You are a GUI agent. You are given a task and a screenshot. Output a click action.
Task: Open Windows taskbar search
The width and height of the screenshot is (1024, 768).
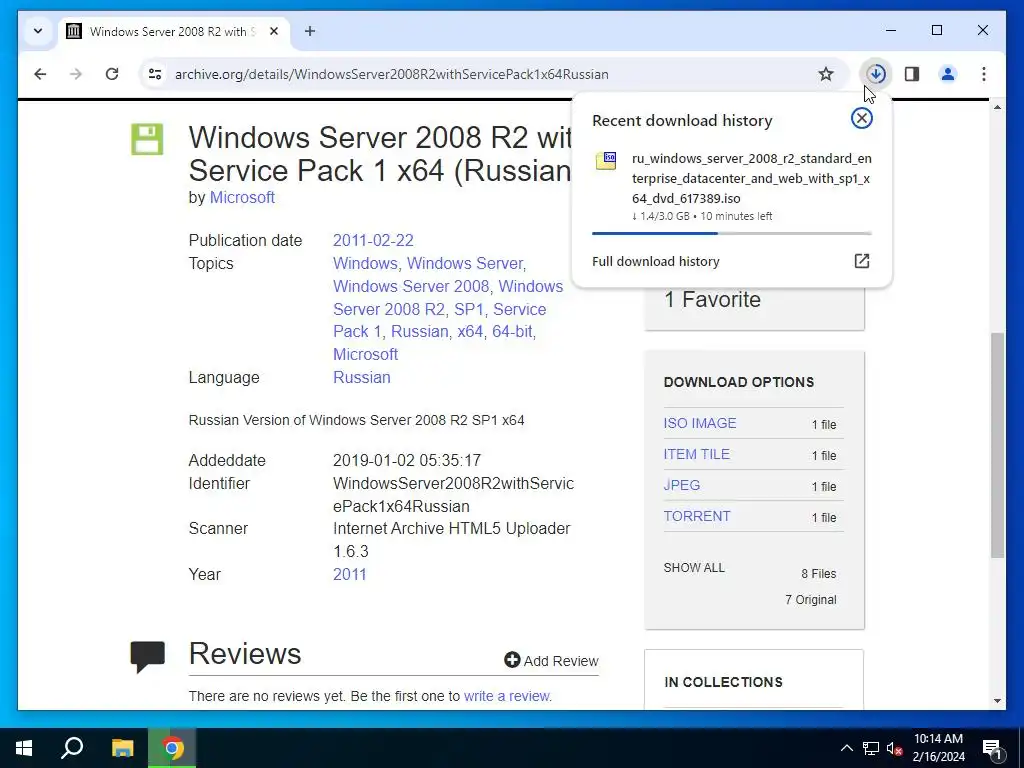(x=72, y=748)
